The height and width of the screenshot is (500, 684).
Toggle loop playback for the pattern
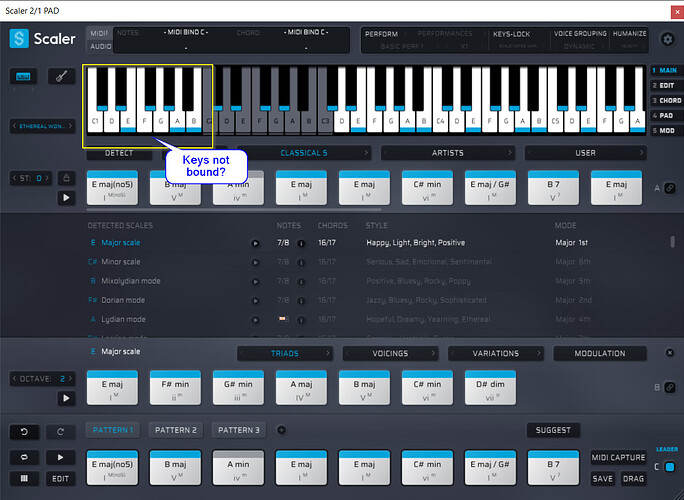pos(24,457)
